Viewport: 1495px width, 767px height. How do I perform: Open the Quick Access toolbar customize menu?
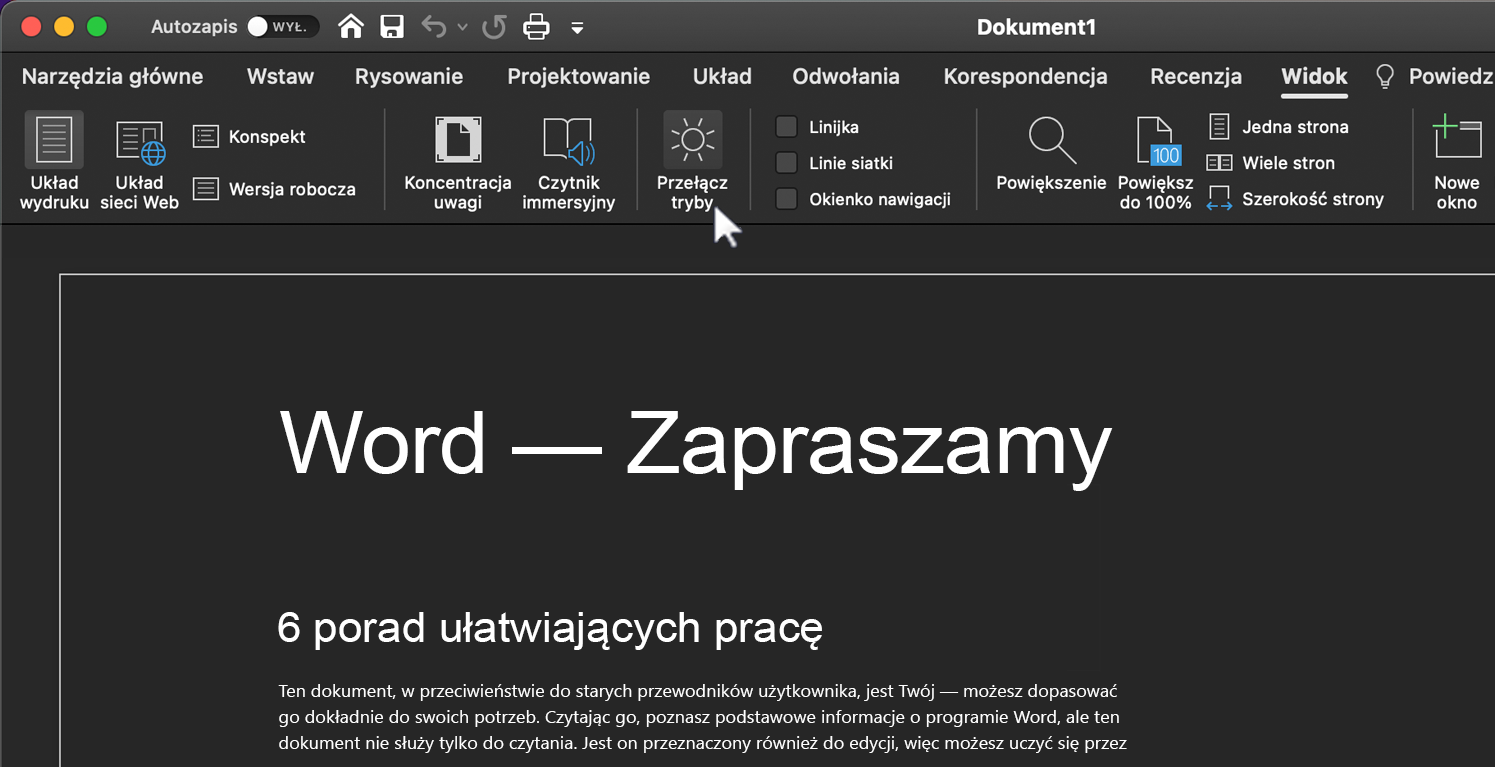[577, 28]
